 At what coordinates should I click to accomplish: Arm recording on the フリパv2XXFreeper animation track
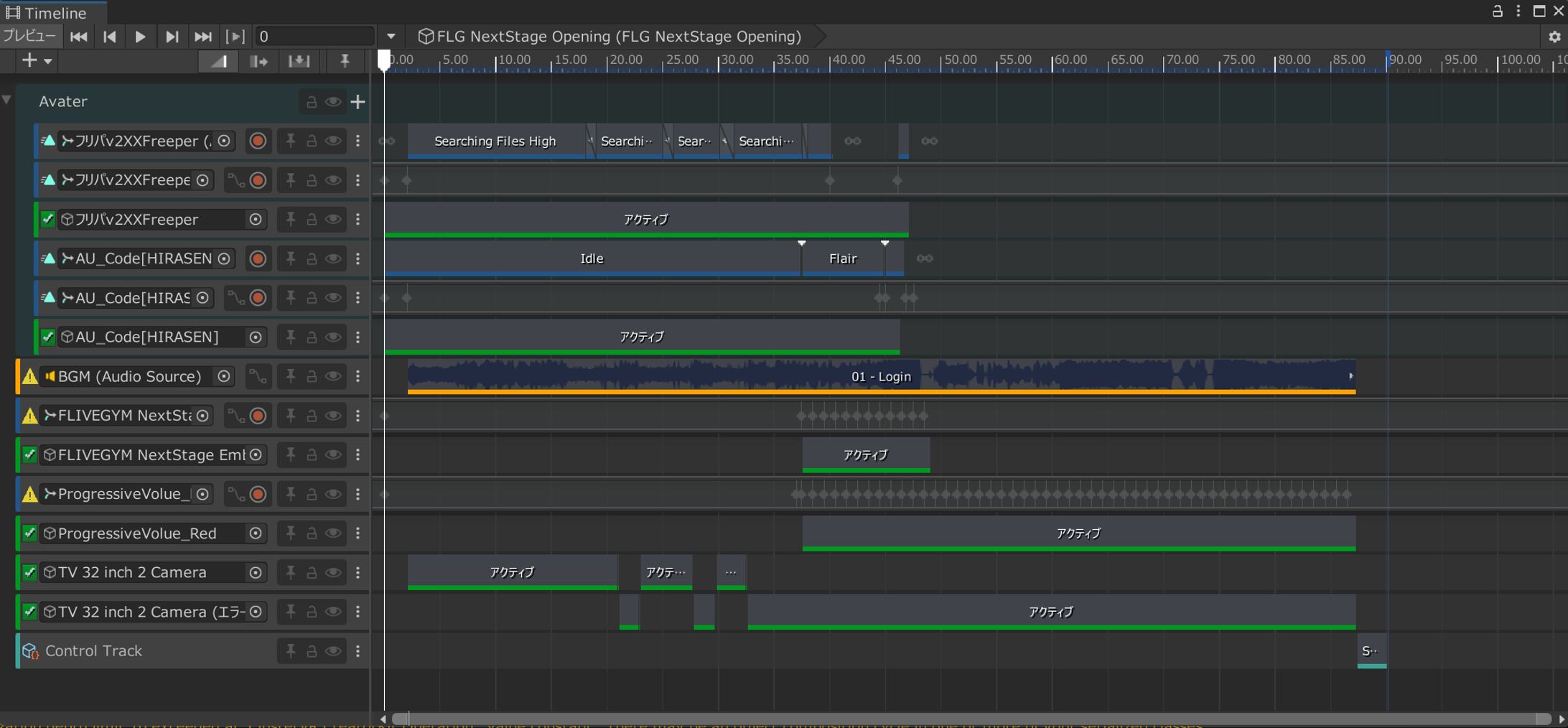point(258,141)
